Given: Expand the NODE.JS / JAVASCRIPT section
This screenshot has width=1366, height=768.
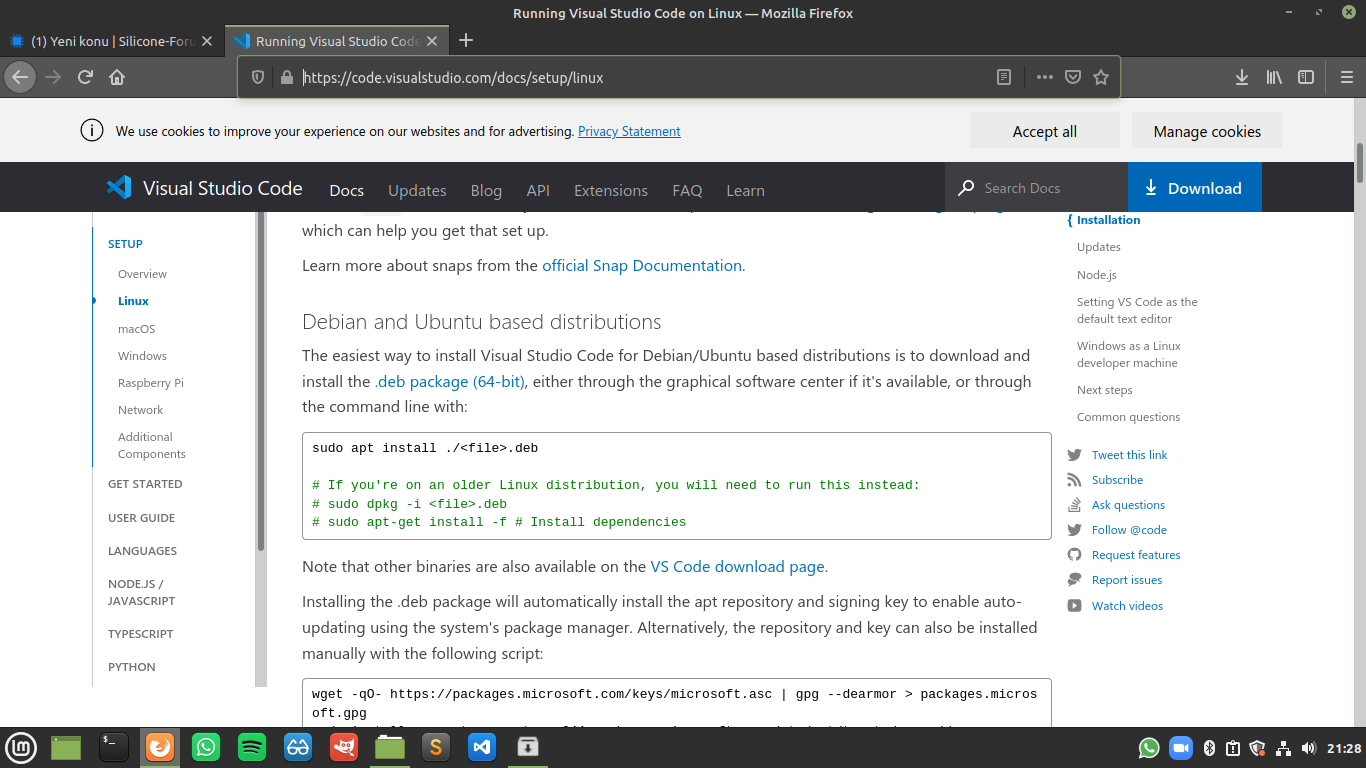Looking at the screenshot, I should [x=141, y=592].
